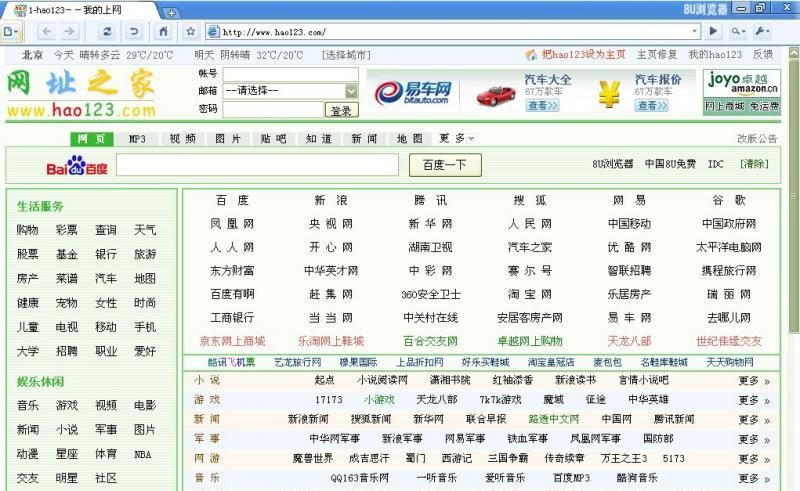Image resolution: width=800 pixels, height=491 pixels.
Task: Expand the address bar URL dropdown arrow
Action: click(x=694, y=32)
